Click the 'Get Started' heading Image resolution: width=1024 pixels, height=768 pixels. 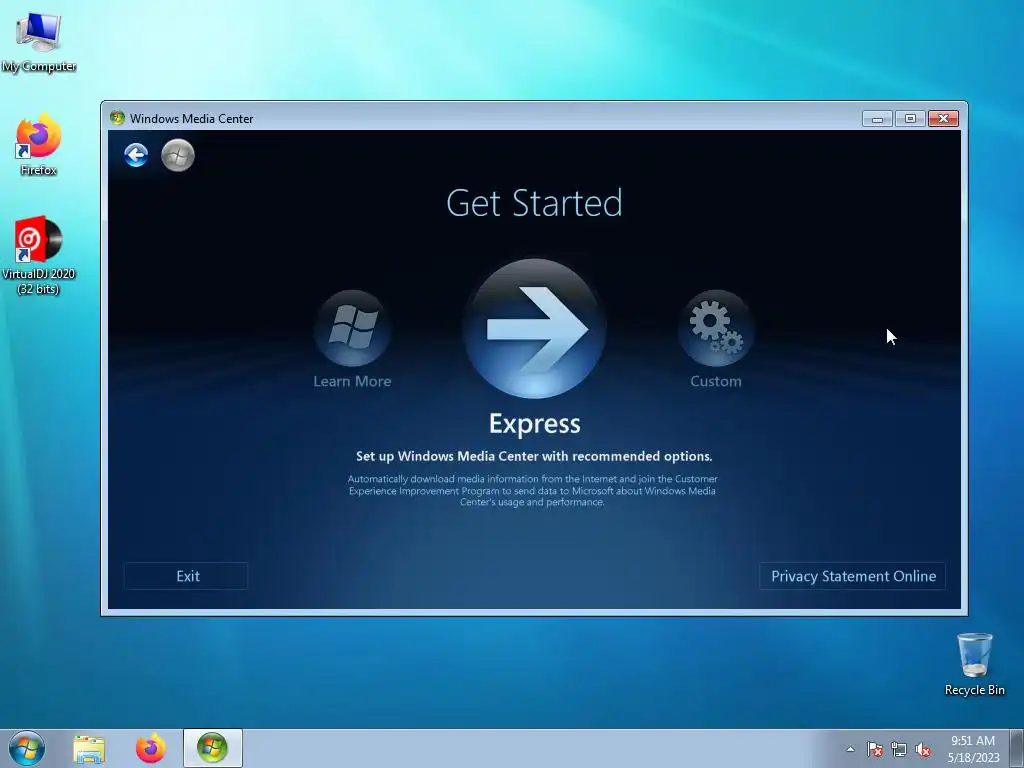pyautogui.click(x=534, y=202)
